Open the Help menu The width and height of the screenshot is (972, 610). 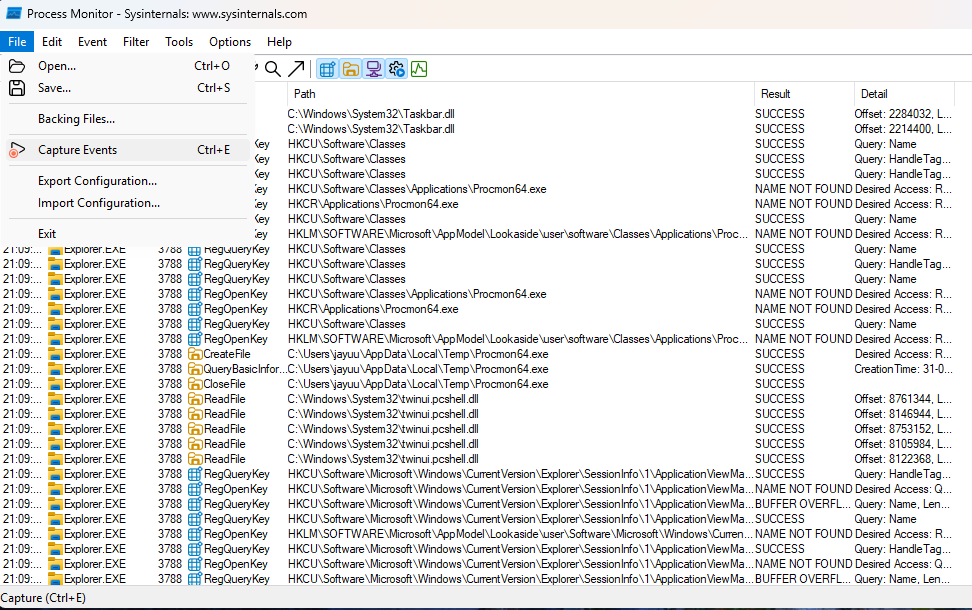pyautogui.click(x=279, y=42)
